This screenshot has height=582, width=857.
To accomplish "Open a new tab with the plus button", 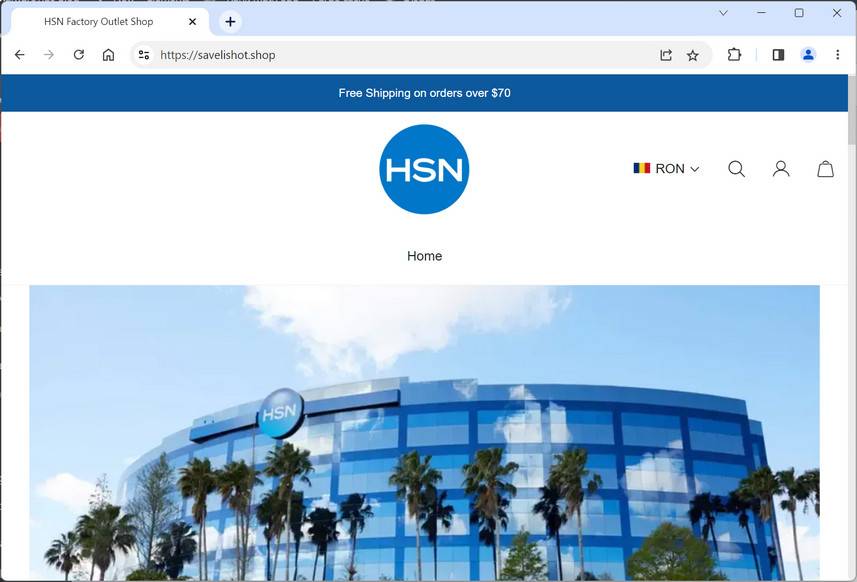I will tap(230, 21).
